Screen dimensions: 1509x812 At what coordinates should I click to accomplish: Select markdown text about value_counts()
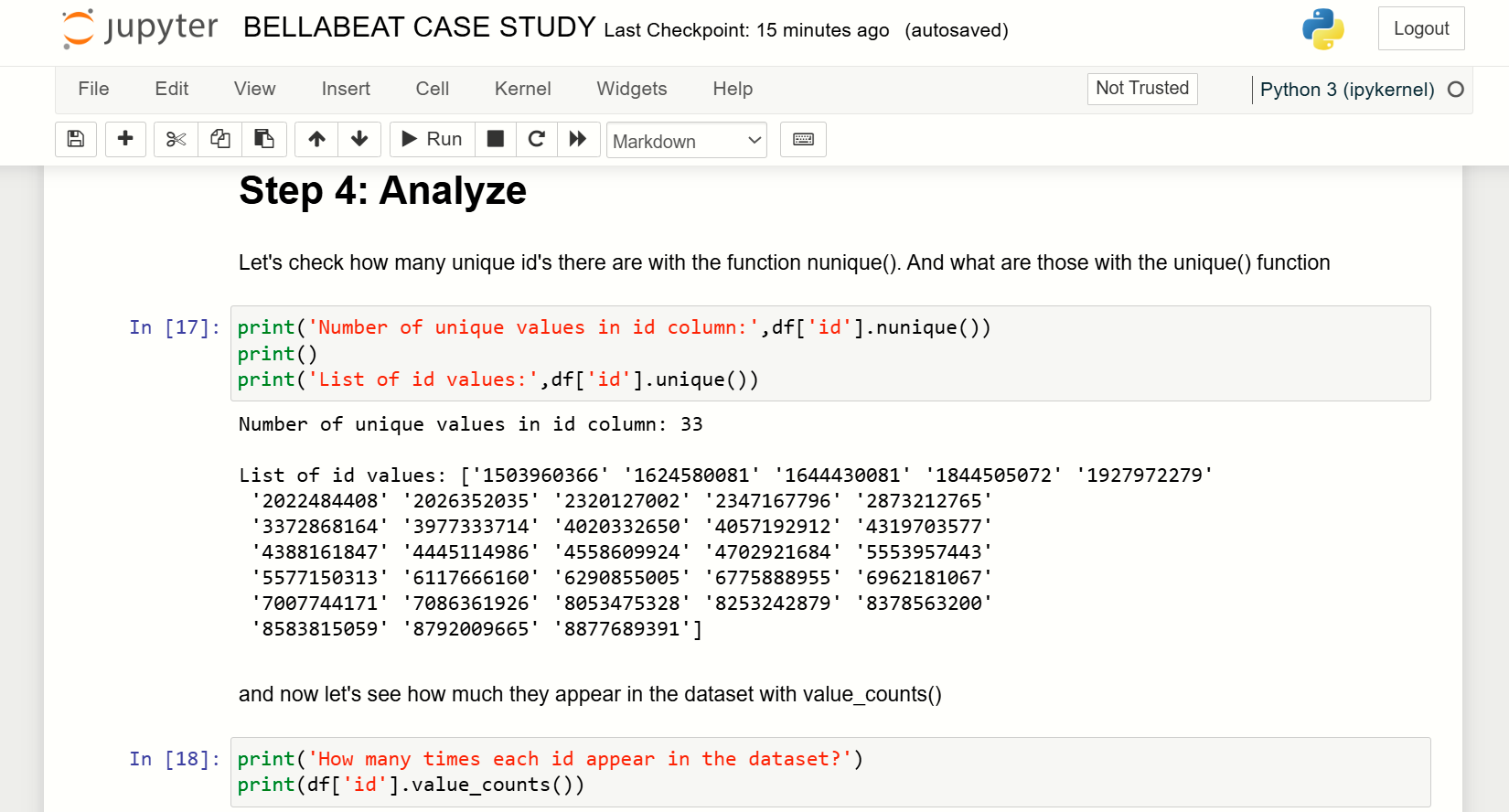(590, 694)
